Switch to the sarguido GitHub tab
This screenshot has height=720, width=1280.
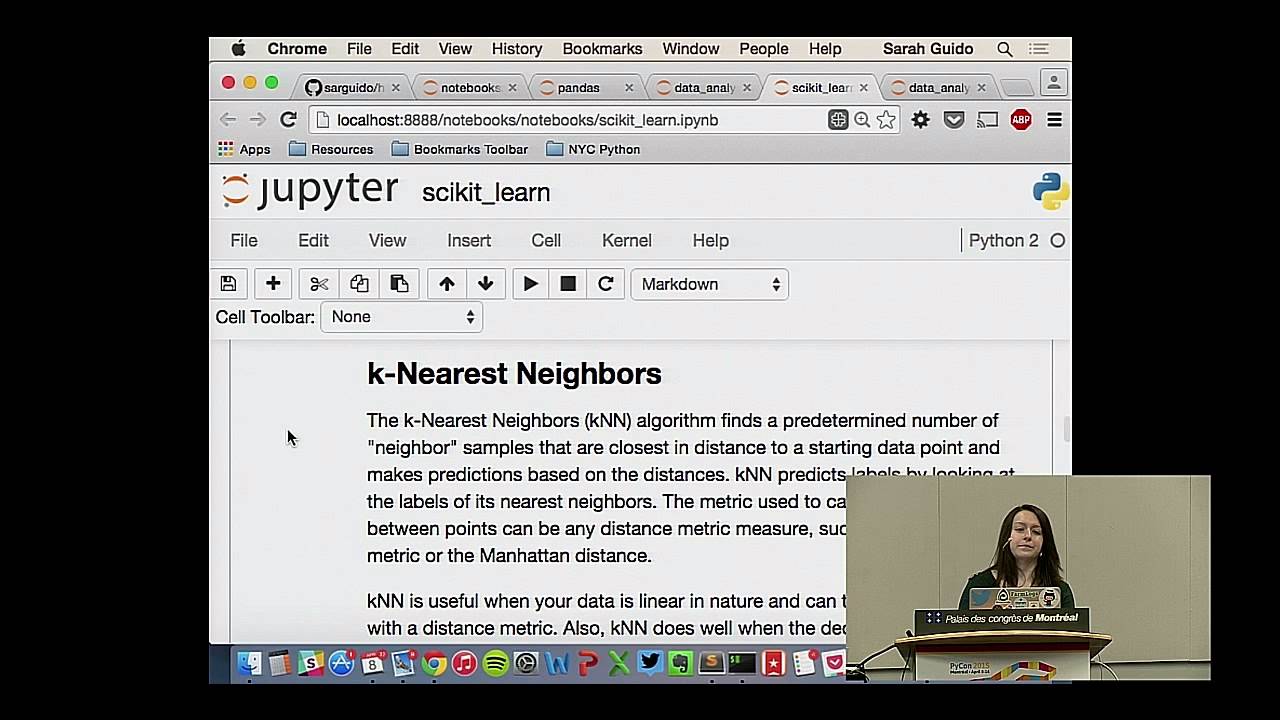(352, 88)
